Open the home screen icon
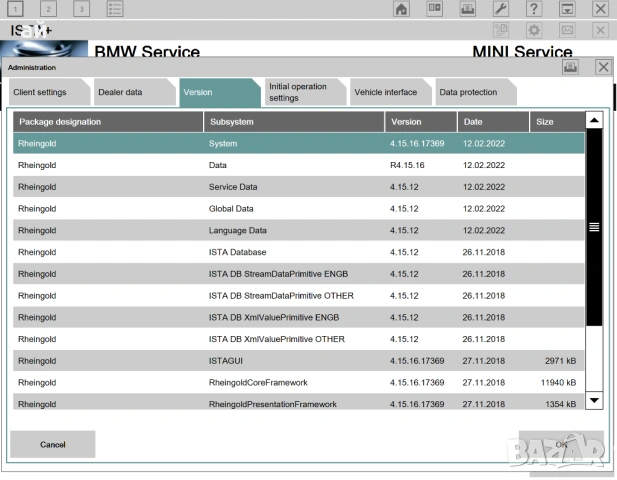617x480 pixels. 401,9
